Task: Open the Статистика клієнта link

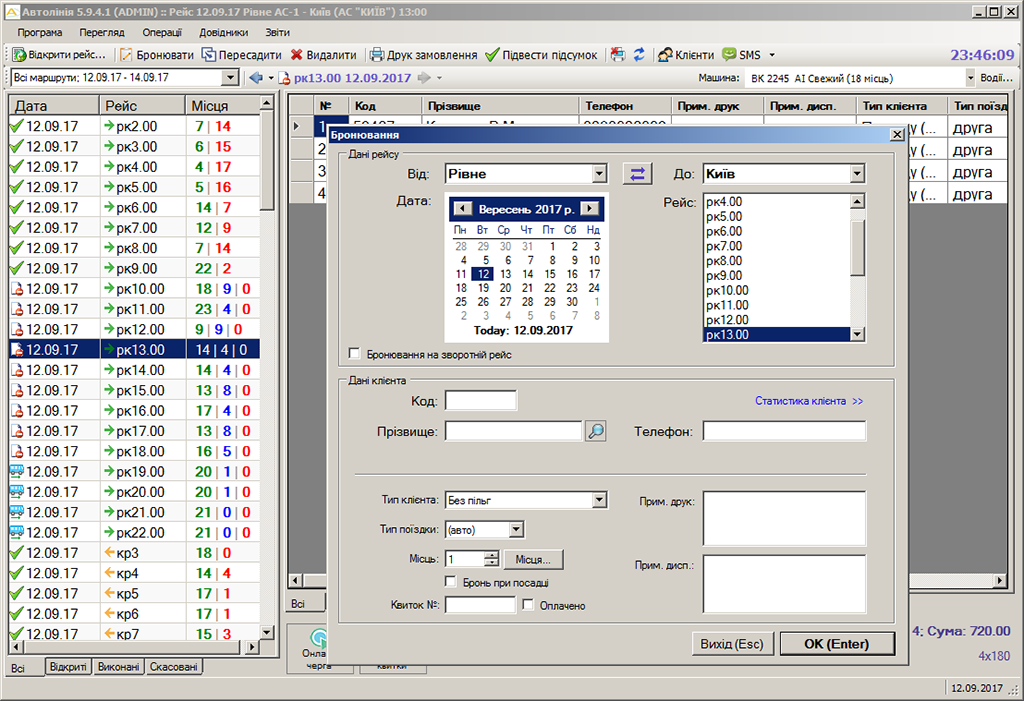Action: click(808, 400)
